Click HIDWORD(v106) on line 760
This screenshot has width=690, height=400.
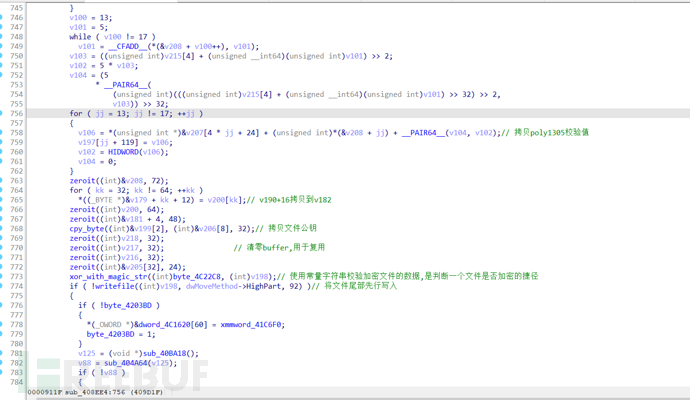click(x=136, y=152)
